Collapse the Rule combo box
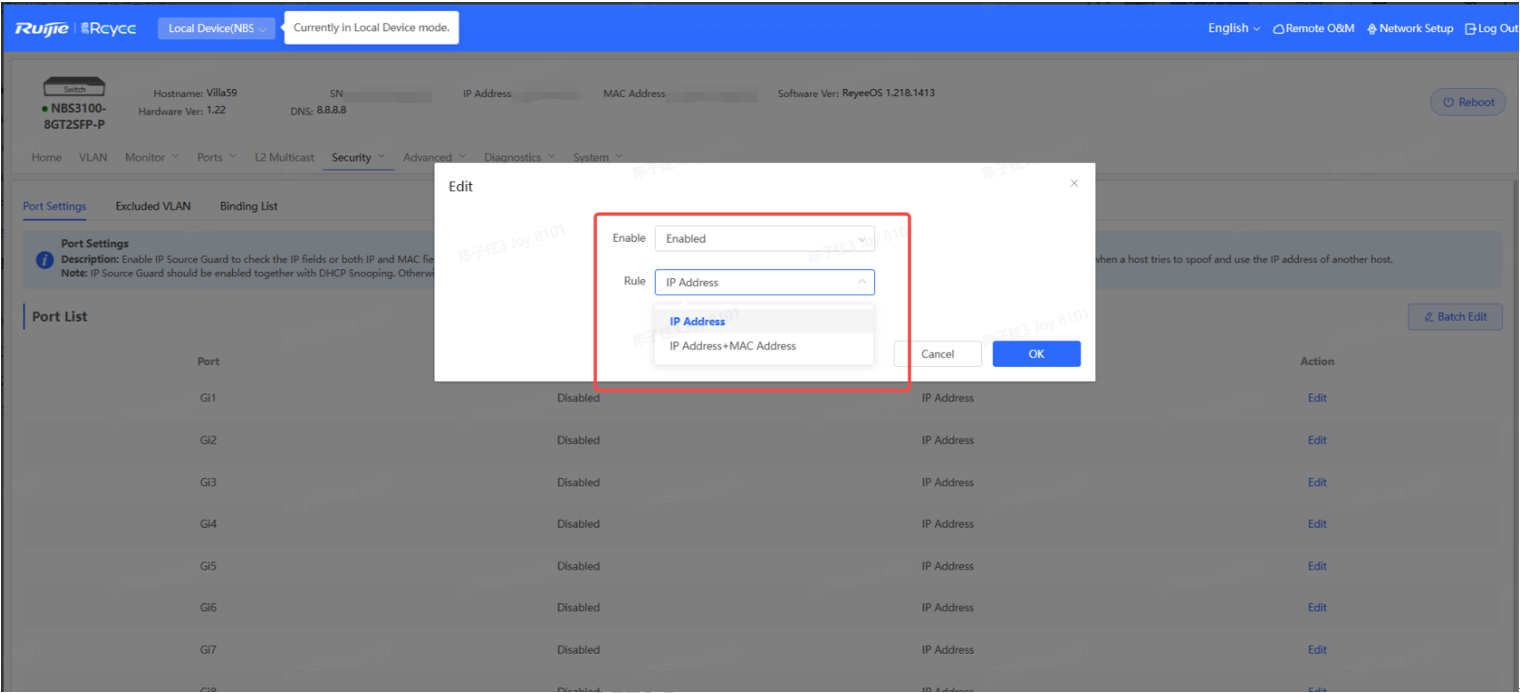The height and width of the screenshot is (693, 1520). pos(765,282)
